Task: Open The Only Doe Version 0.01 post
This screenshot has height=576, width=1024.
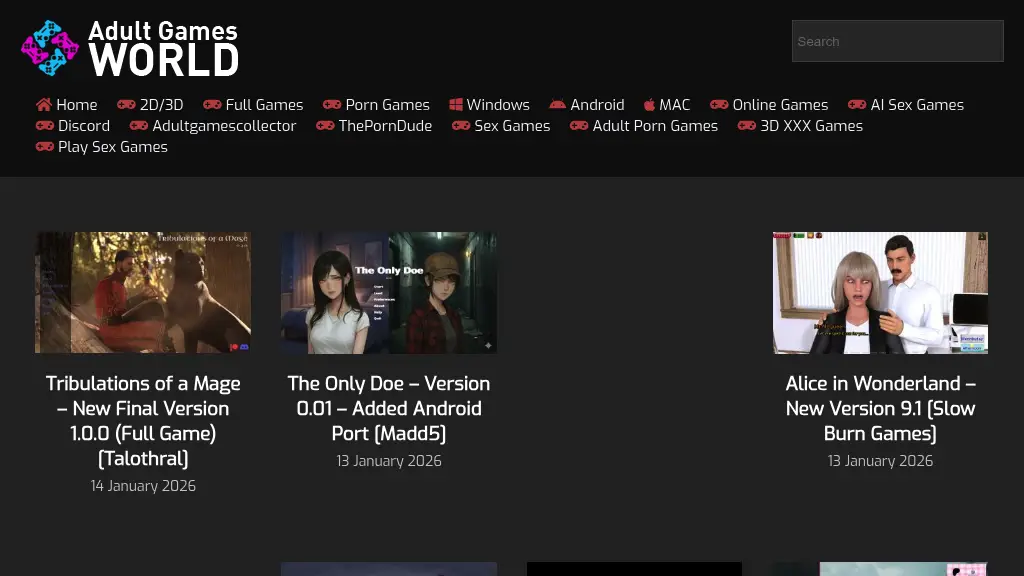Action: [389, 408]
